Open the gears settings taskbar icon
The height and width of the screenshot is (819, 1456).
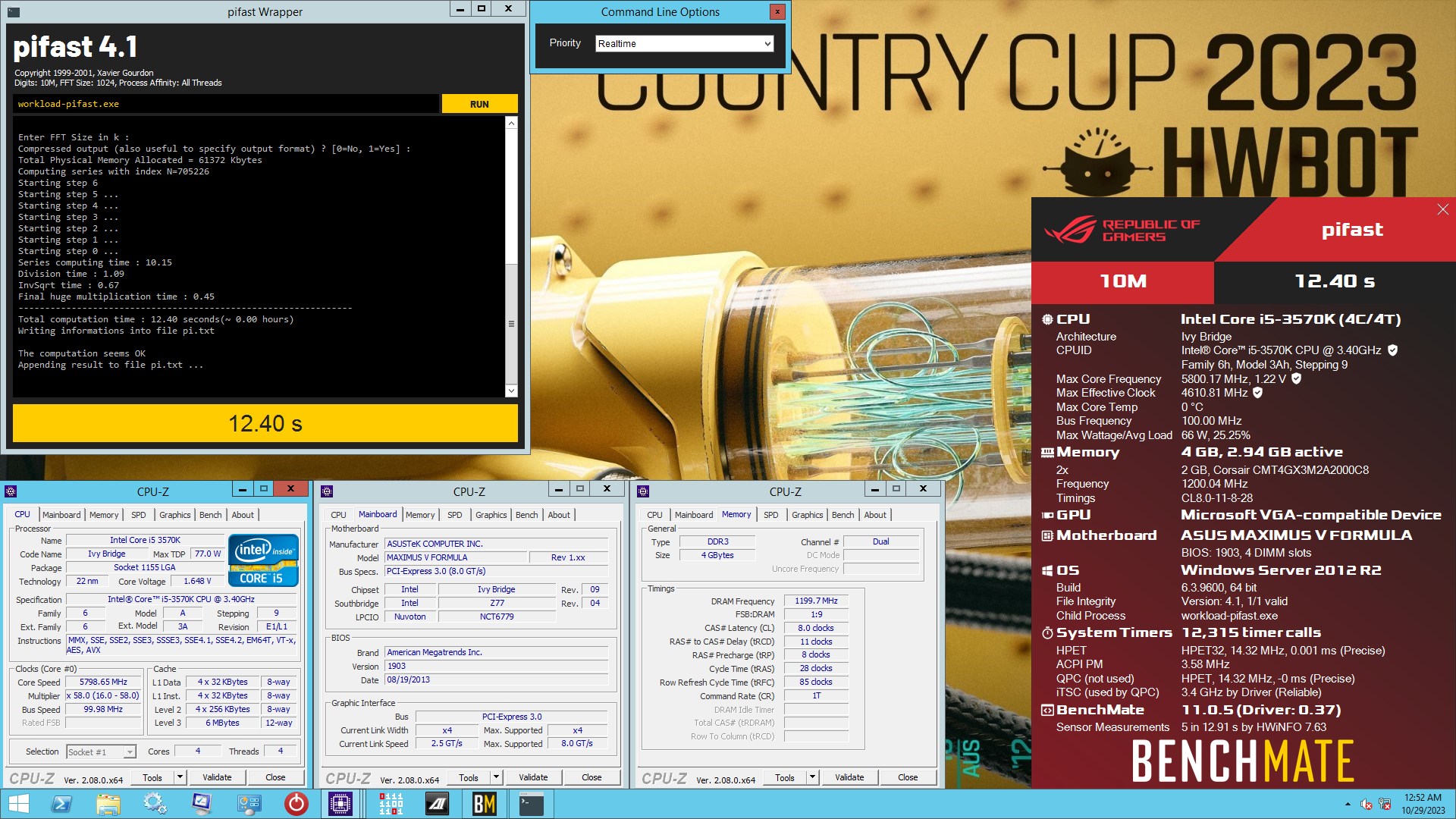(x=155, y=804)
